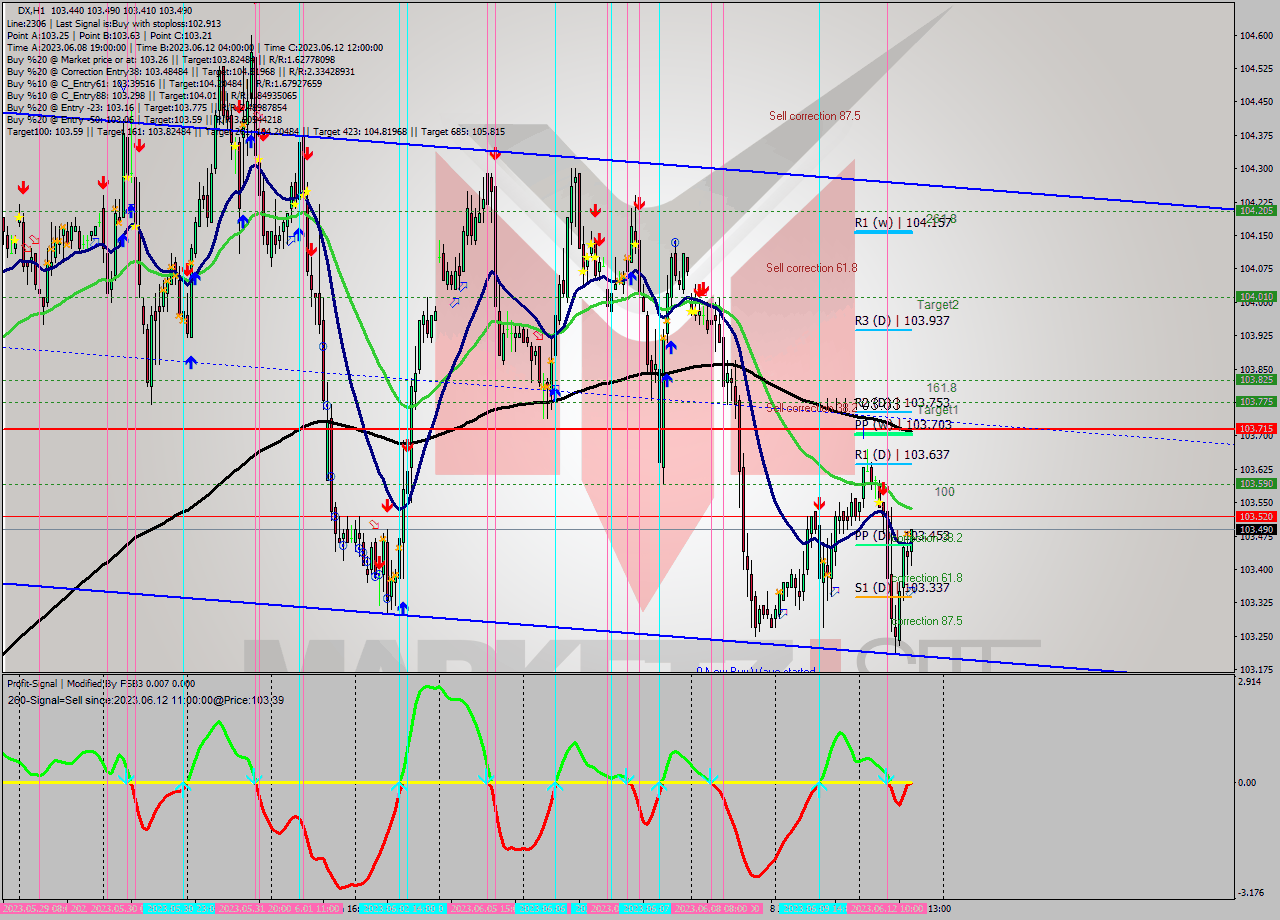Click the 103.175 price axis value
1280x920 pixels.
(x=1256, y=670)
